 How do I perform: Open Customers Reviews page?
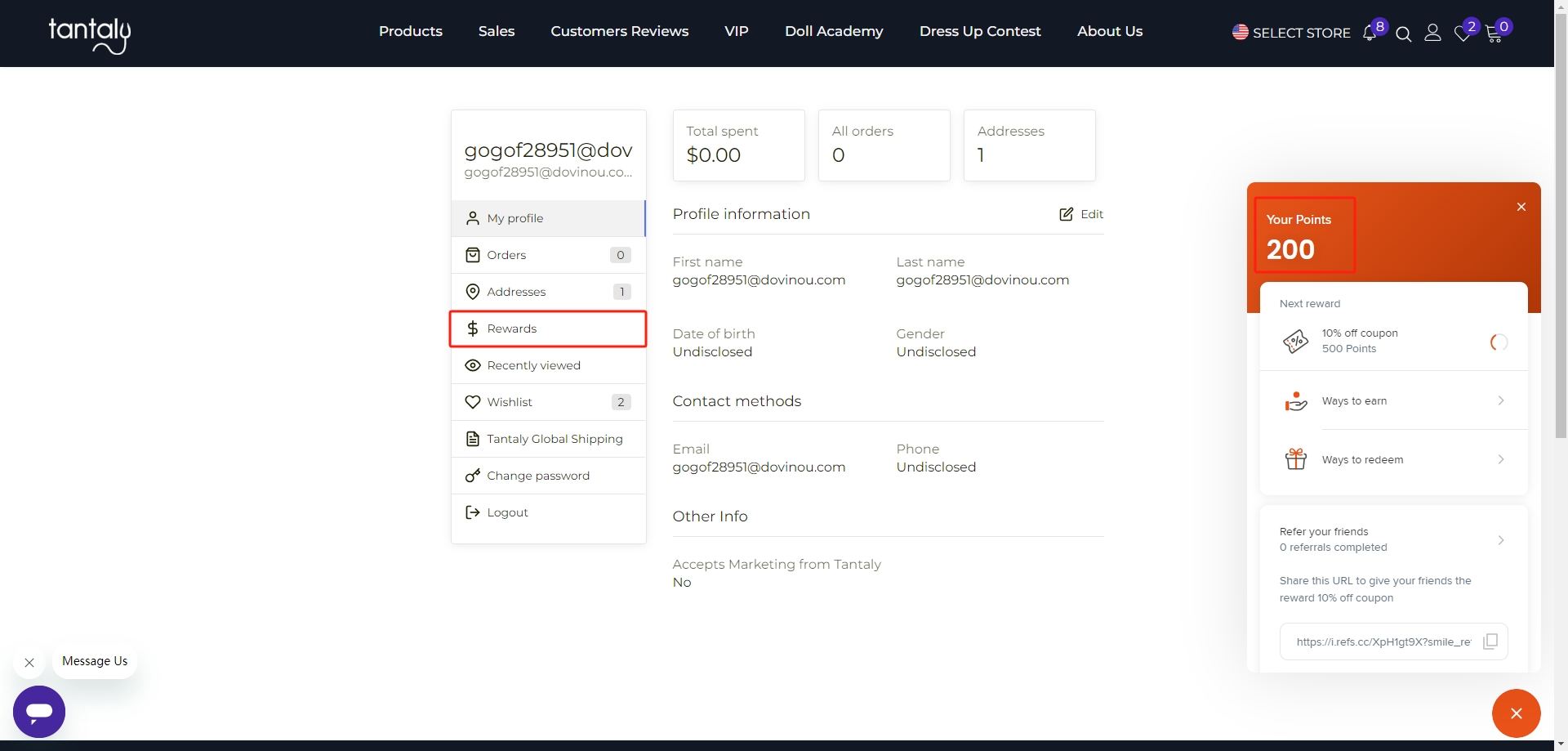click(x=619, y=31)
